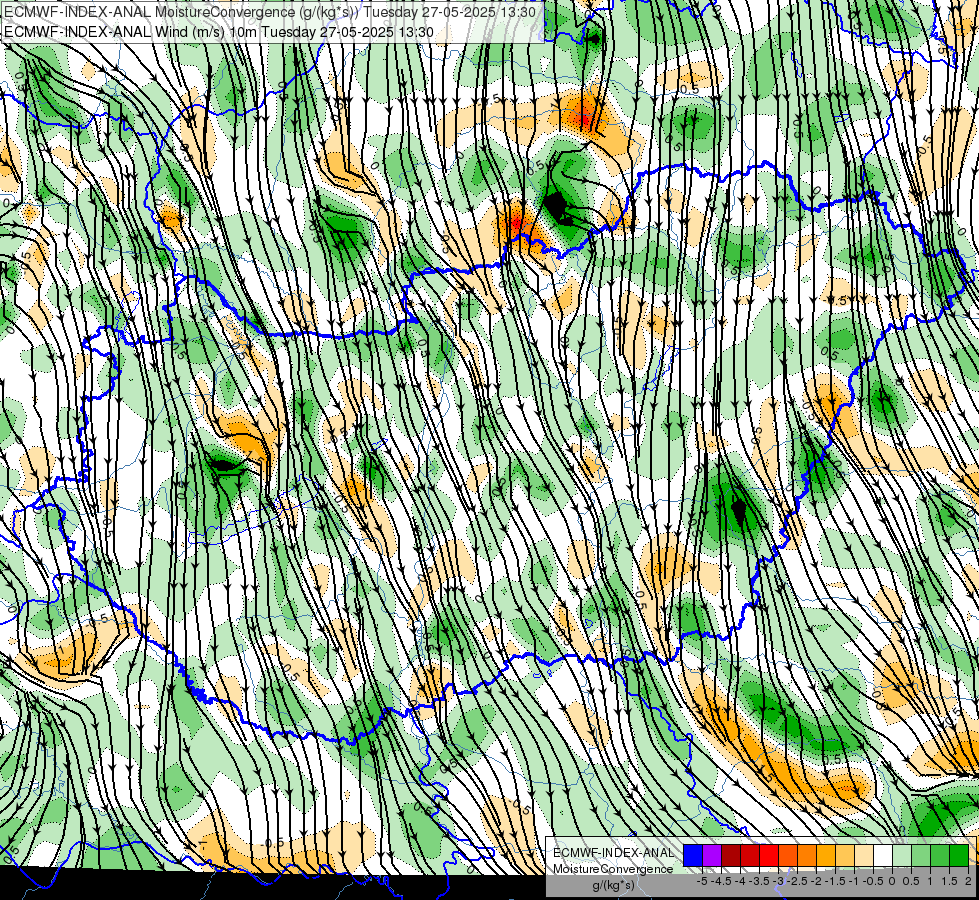979x900 pixels.
Task: Click the Wind 10m title line at top
Action: coord(219,32)
